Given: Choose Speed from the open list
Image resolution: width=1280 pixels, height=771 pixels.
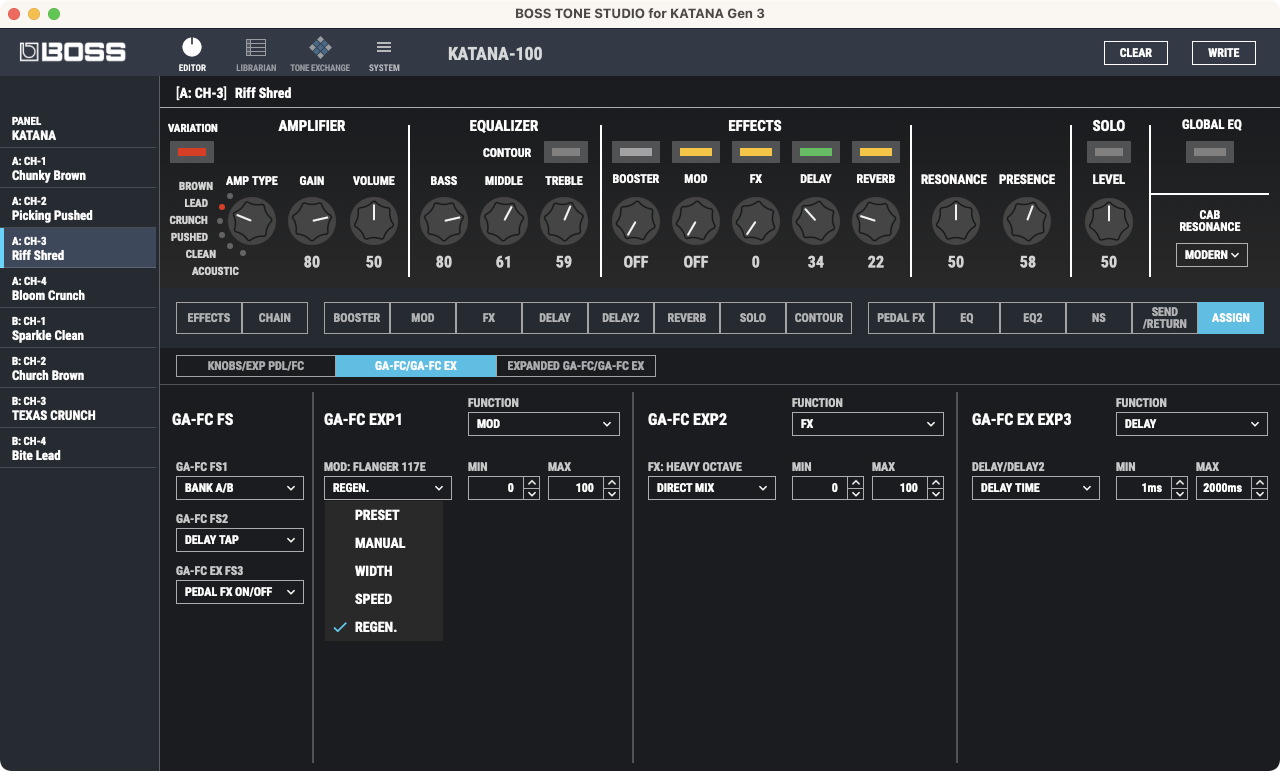Looking at the screenshot, I should (384, 599).
